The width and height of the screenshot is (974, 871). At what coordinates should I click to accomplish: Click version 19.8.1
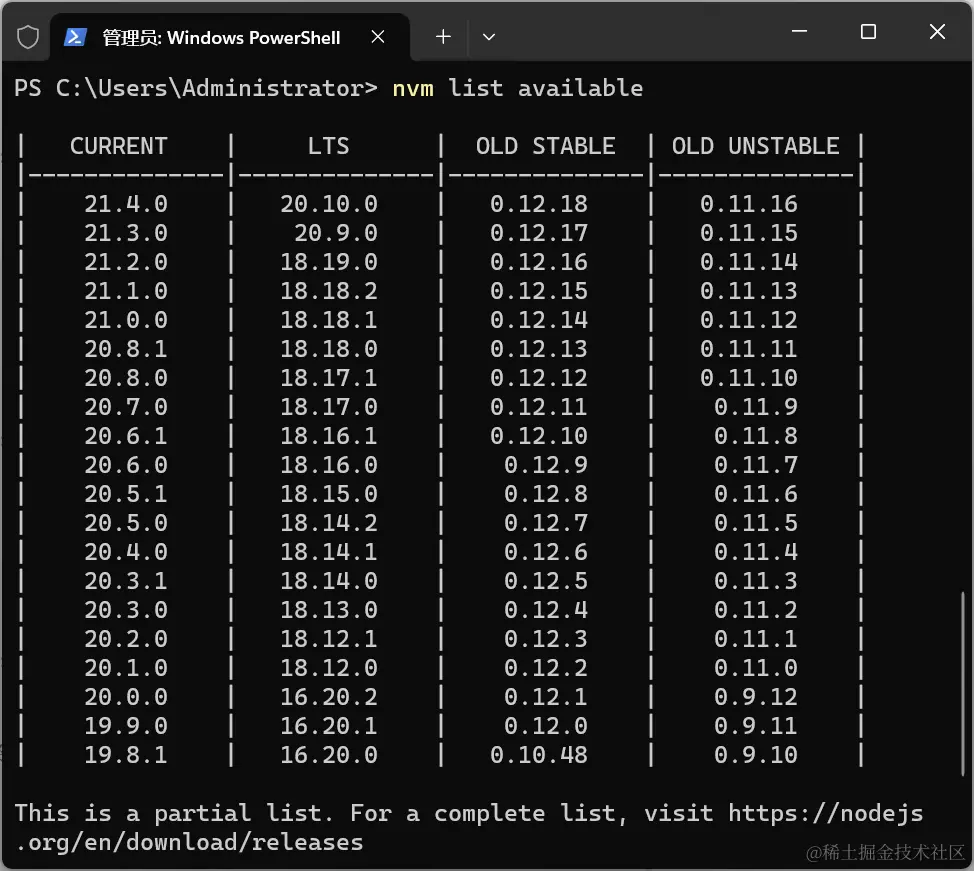[x=126, y=755]
